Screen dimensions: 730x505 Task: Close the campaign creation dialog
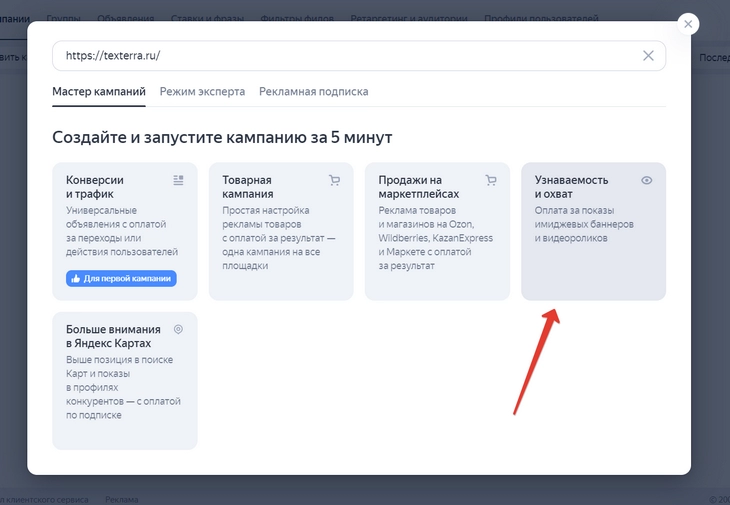(x=688, y=24)
